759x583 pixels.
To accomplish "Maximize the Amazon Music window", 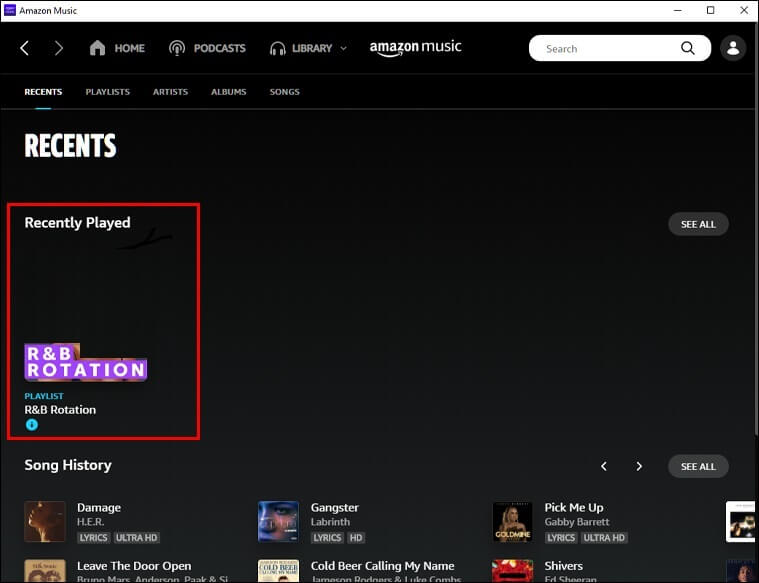I will pyautogui.click(x=710, y=10).
